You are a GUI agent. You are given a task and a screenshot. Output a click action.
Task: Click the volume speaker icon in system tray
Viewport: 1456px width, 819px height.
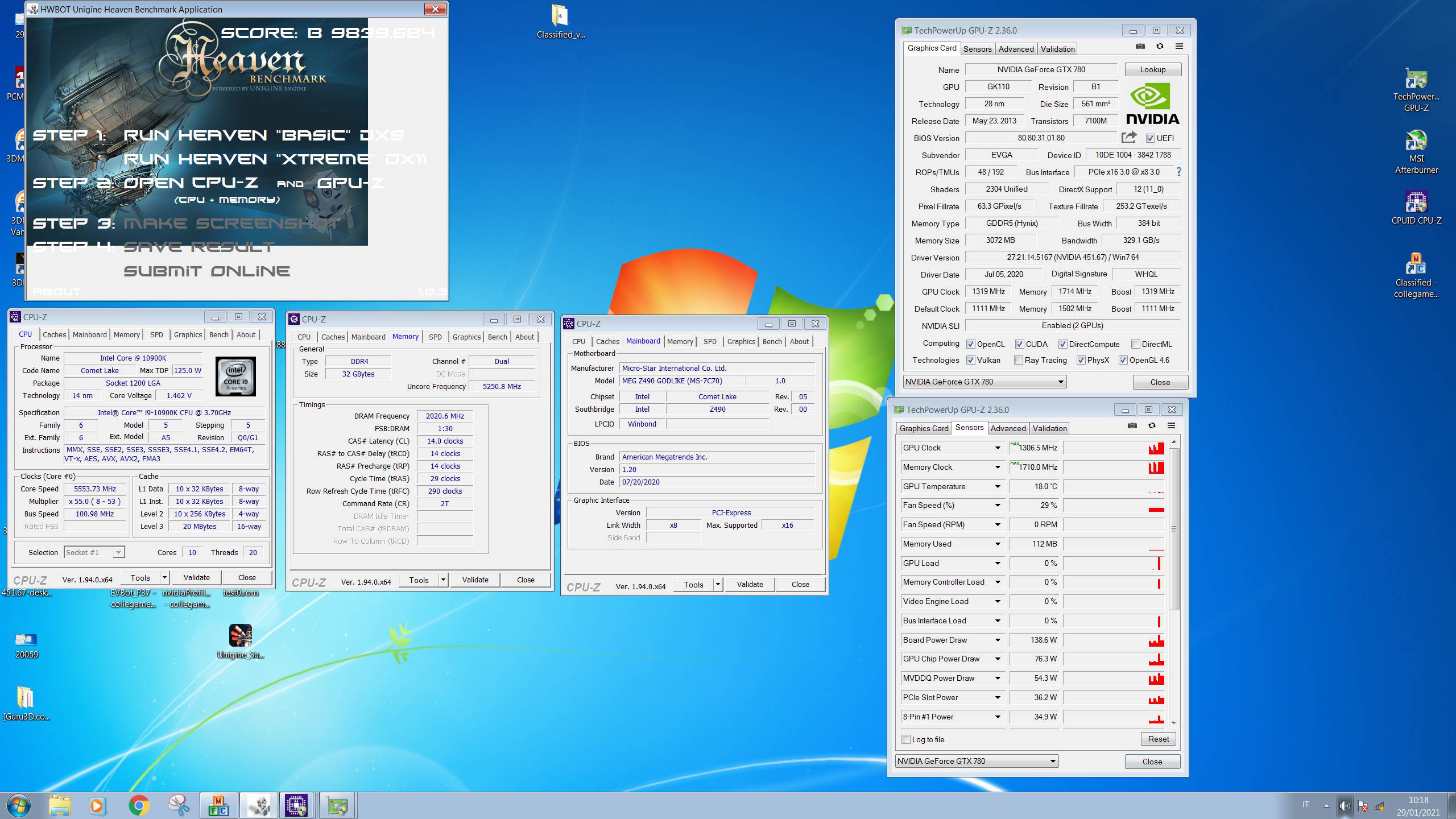tap(1345, 805)
